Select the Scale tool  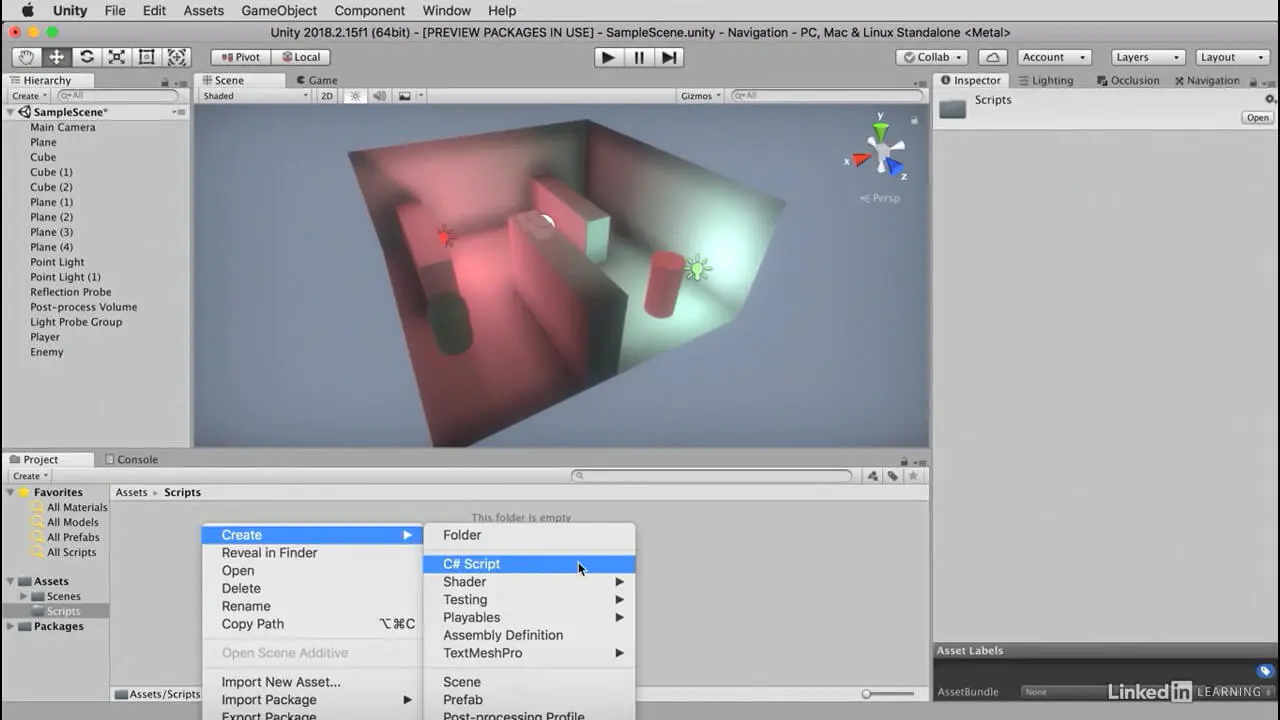(x=117, y=57)
